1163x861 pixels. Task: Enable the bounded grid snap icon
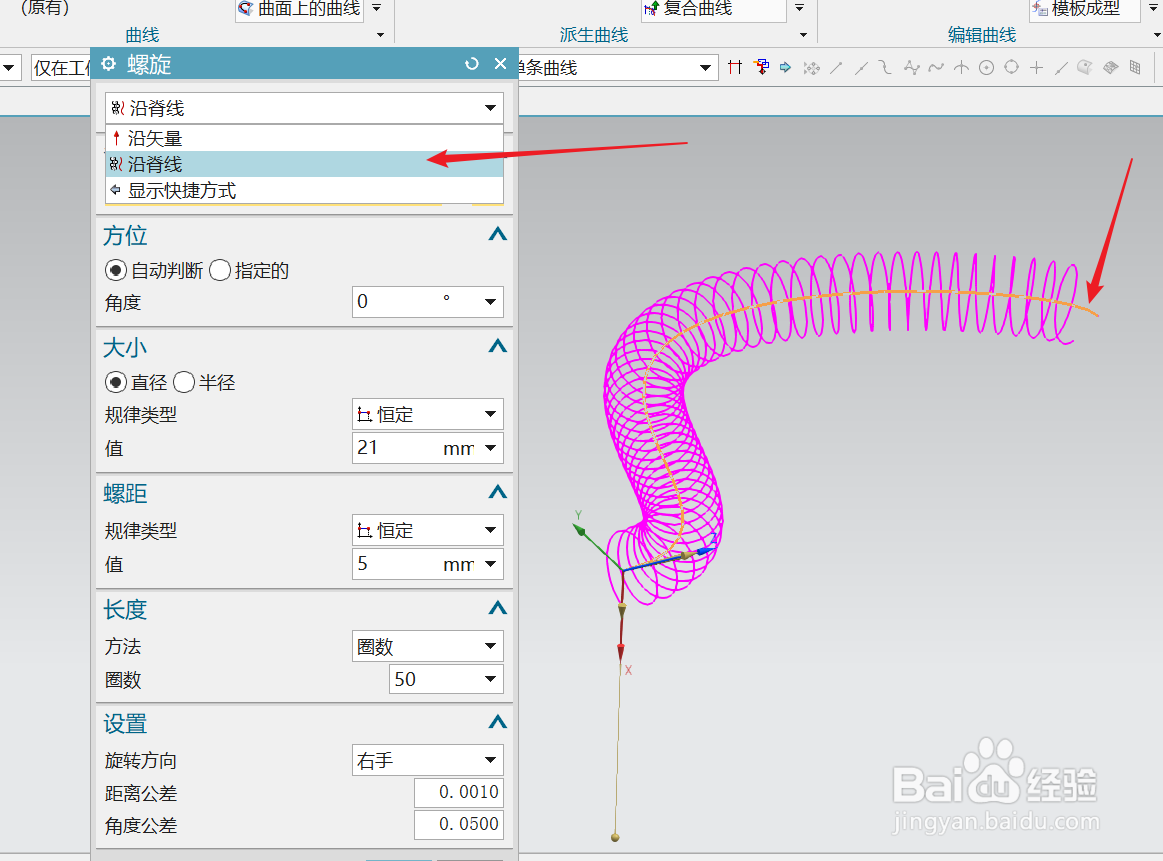click(x=1110, y=67)
